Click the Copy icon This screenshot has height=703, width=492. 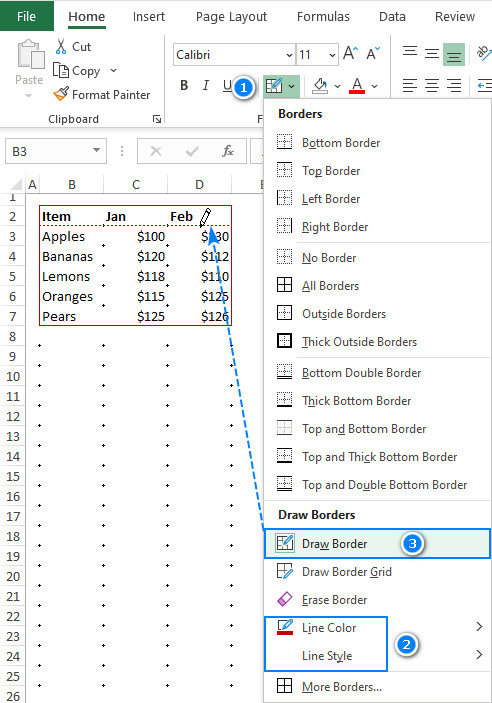click(61, 70)
